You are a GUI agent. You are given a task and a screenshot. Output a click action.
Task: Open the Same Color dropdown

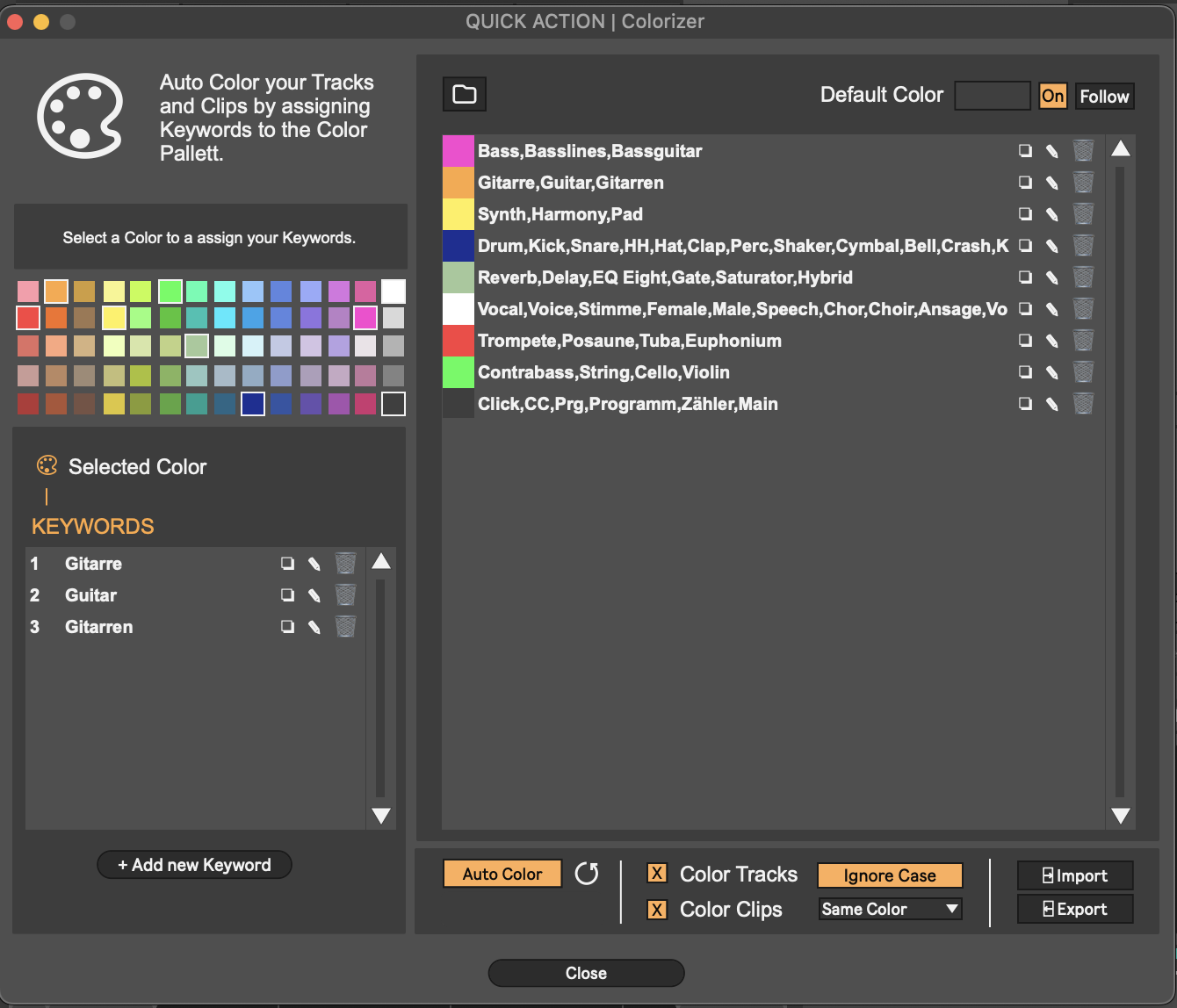890,910
